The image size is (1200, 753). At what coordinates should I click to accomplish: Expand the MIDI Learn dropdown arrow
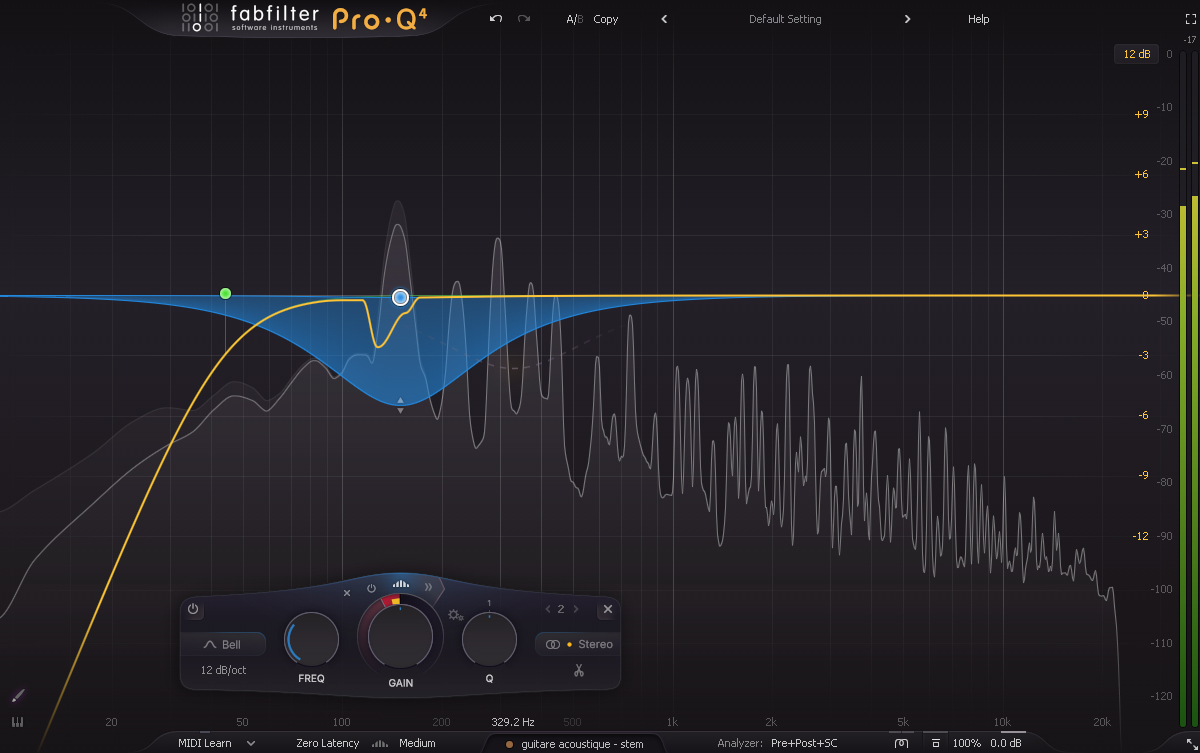pos(250,743)
